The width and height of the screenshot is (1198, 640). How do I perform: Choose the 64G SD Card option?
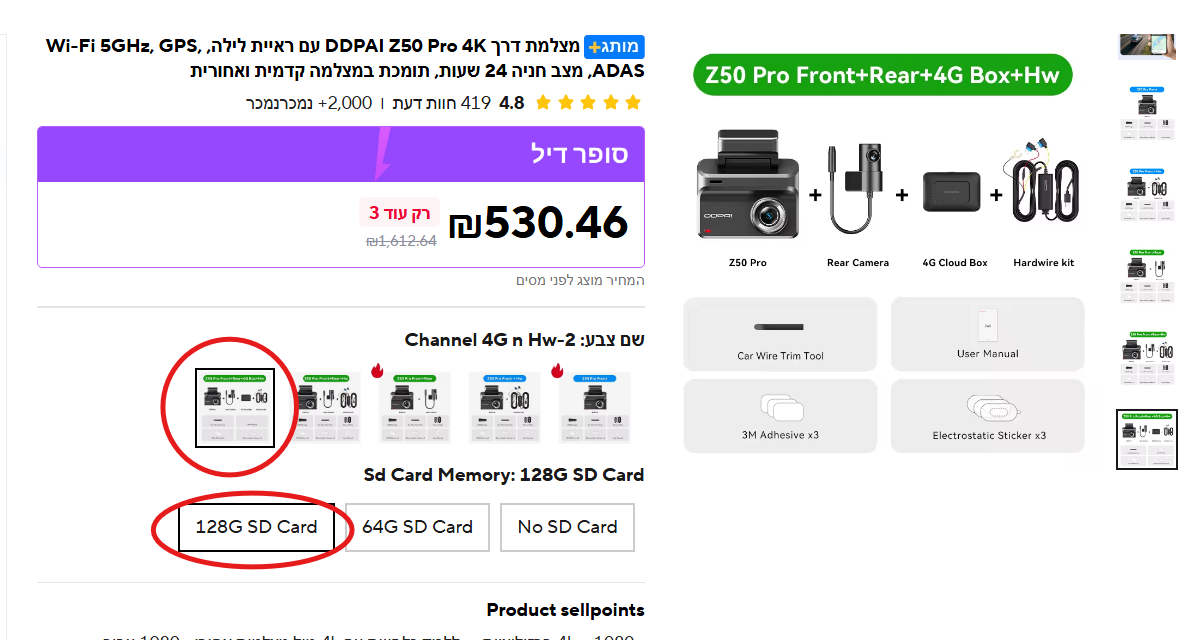[x=417, y=527]
